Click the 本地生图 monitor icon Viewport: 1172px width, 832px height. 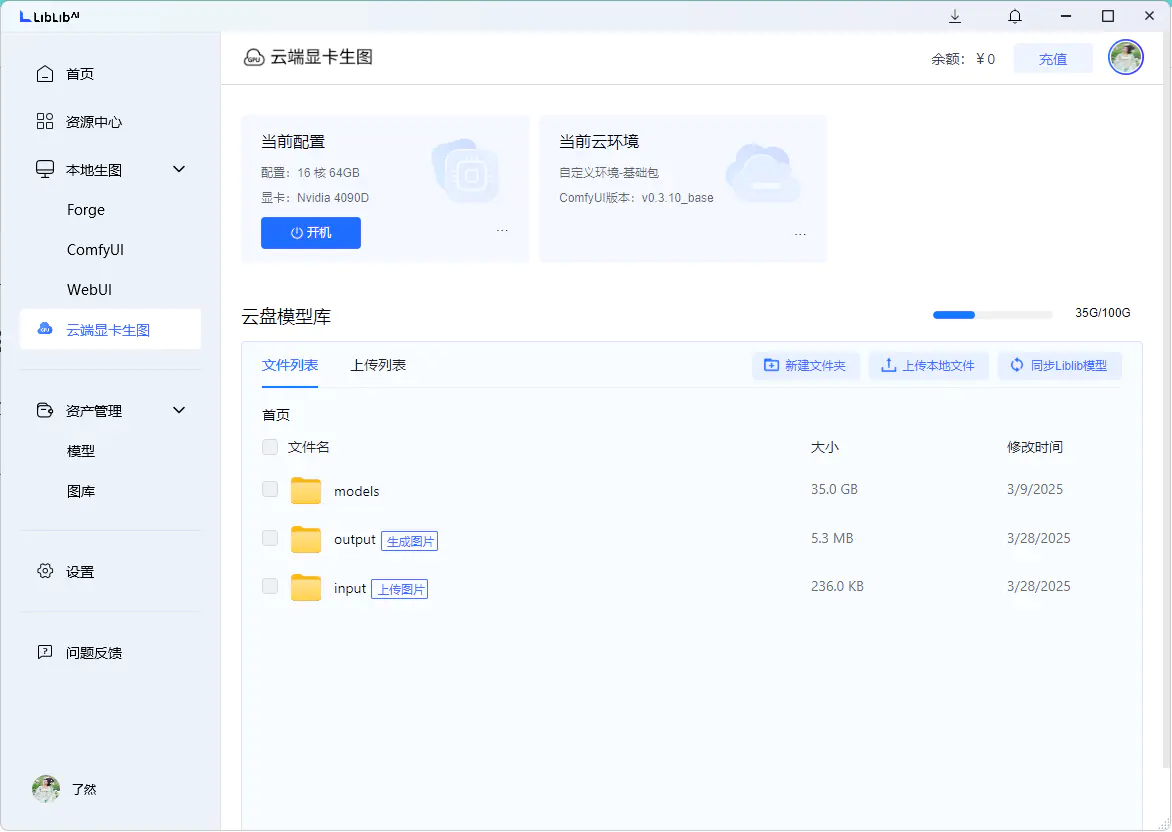click(x=45, y=170)
